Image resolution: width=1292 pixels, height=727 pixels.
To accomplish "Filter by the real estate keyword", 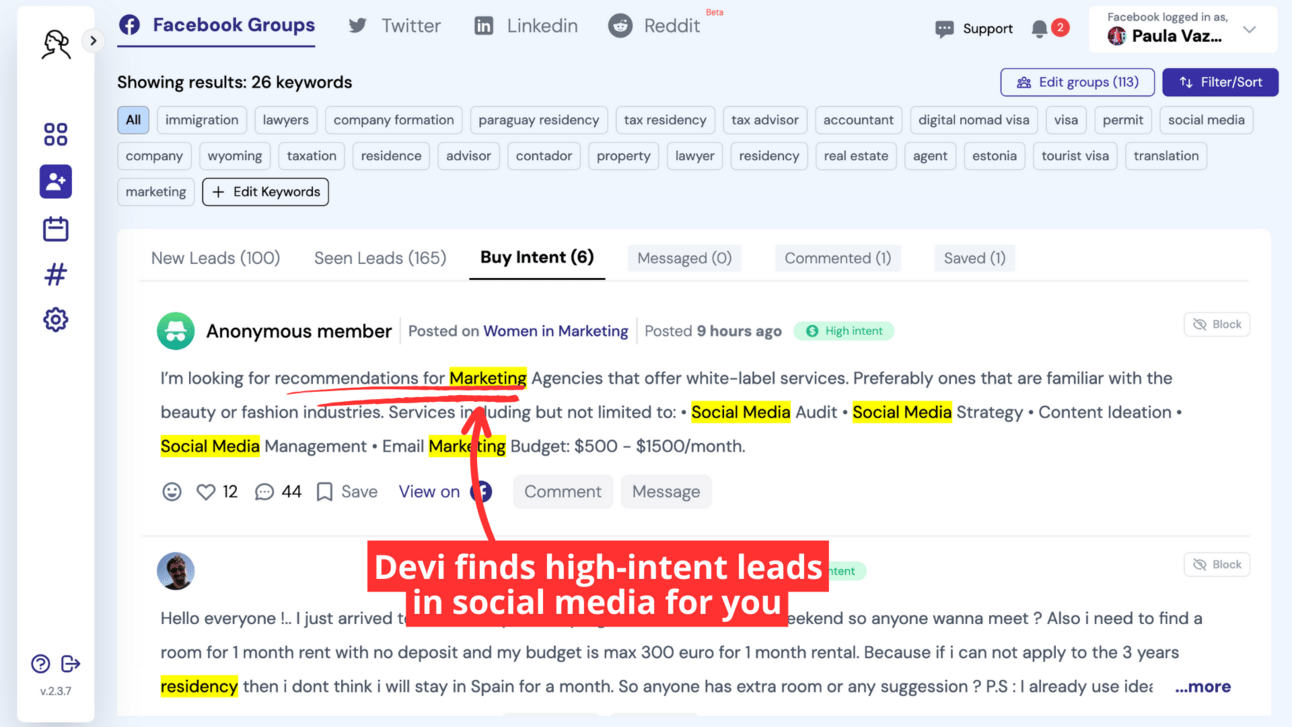I will coord(856,156).
